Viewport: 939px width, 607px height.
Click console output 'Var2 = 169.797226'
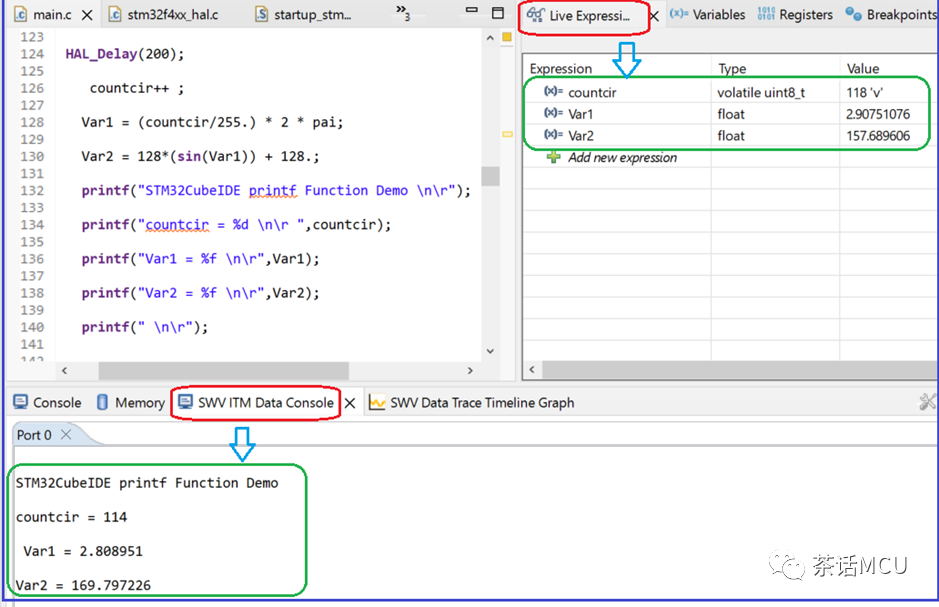(x=83, y=585)
